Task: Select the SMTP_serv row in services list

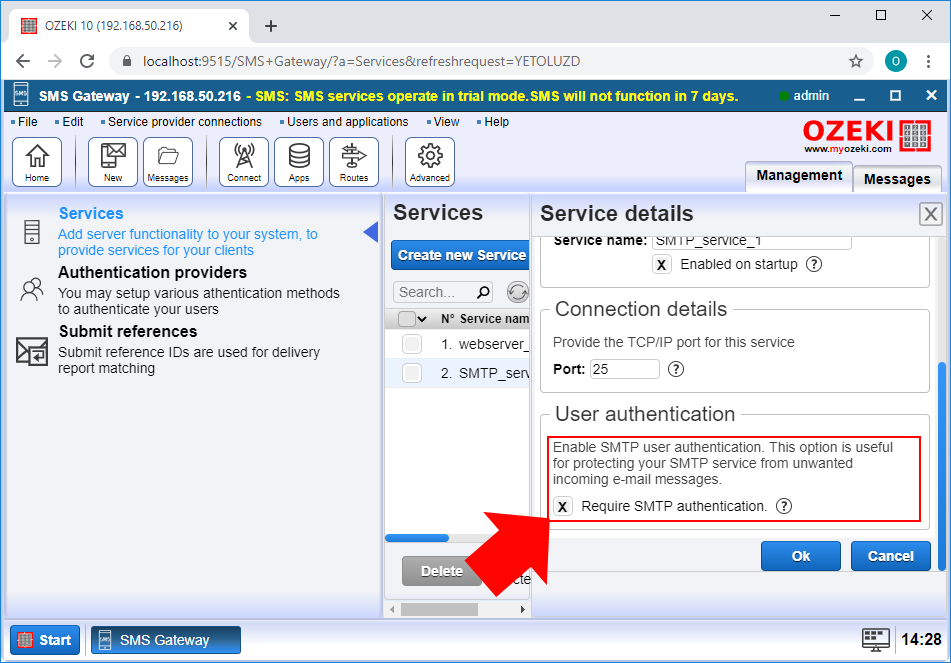Action: pos(457,372)
